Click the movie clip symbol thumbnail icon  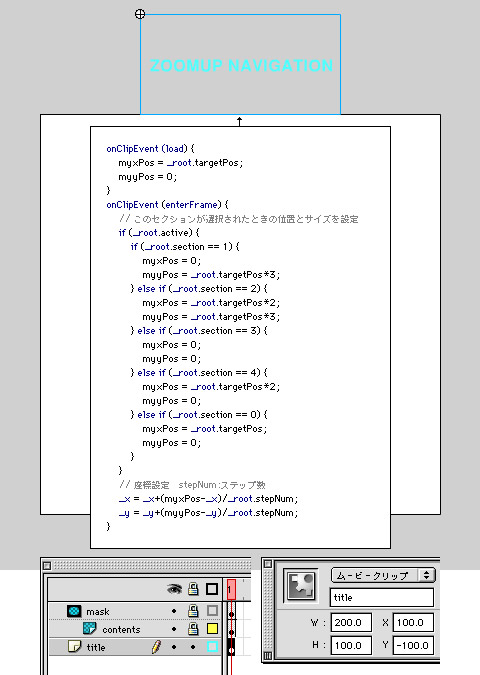pos(301,585)
